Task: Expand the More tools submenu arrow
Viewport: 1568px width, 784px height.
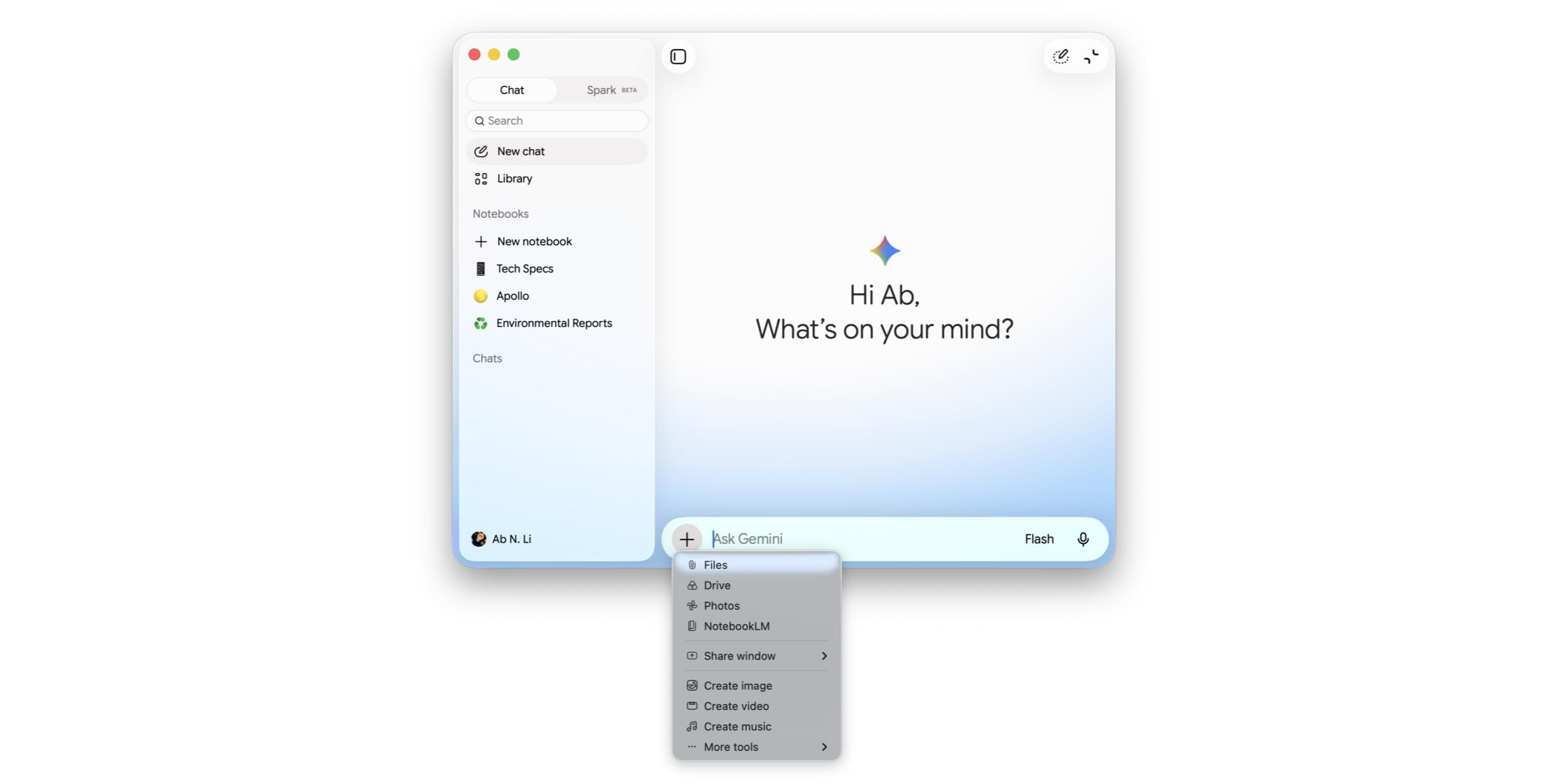Action: click(824, 747)
